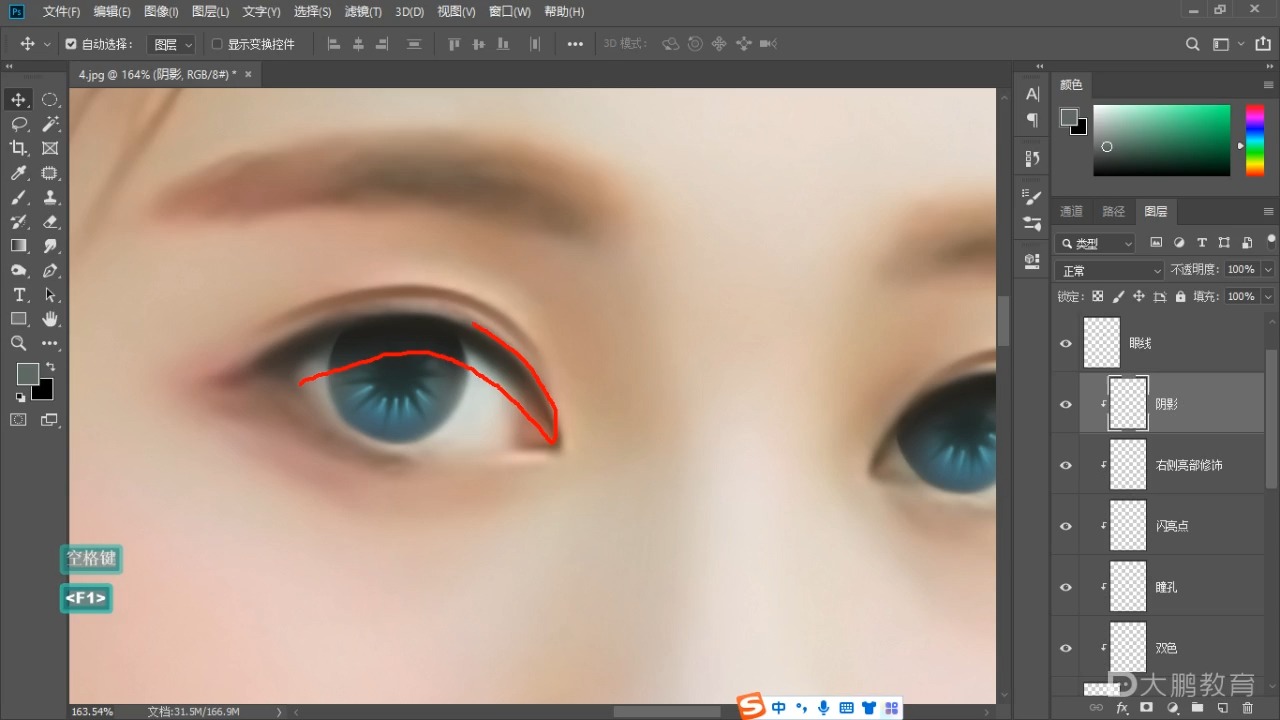Select the Eraser tool

point(50,221)
